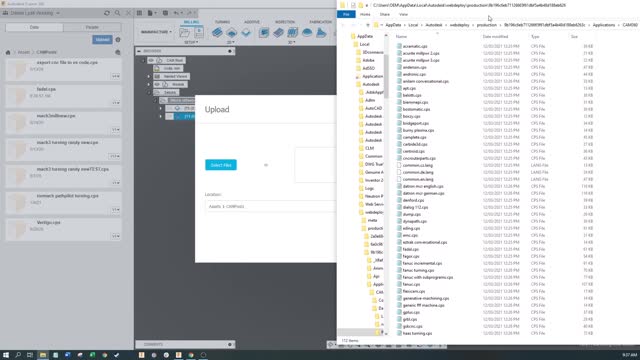This screenshot has height=360, width=640.
Task: Open Adobe folder in Explorer tree
Action: tap(368, 60)
